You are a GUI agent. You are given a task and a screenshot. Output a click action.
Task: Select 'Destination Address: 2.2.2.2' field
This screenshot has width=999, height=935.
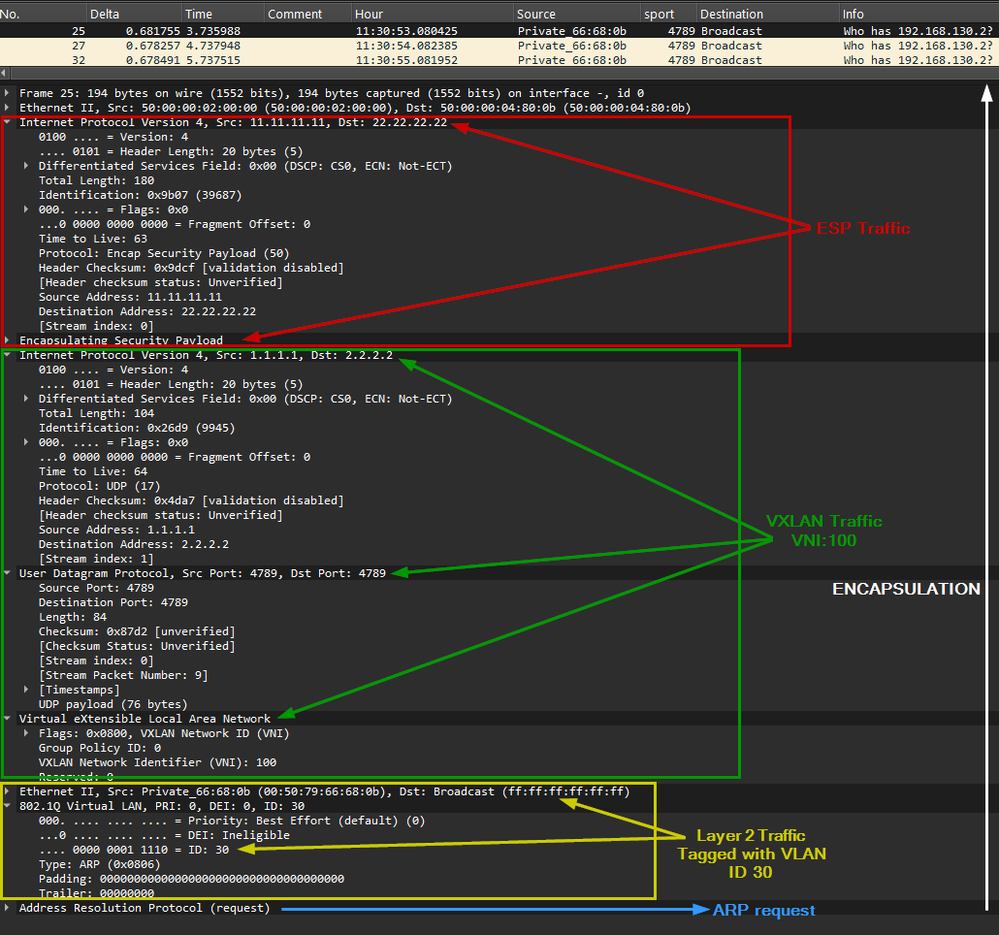click(x=134, y=544)
